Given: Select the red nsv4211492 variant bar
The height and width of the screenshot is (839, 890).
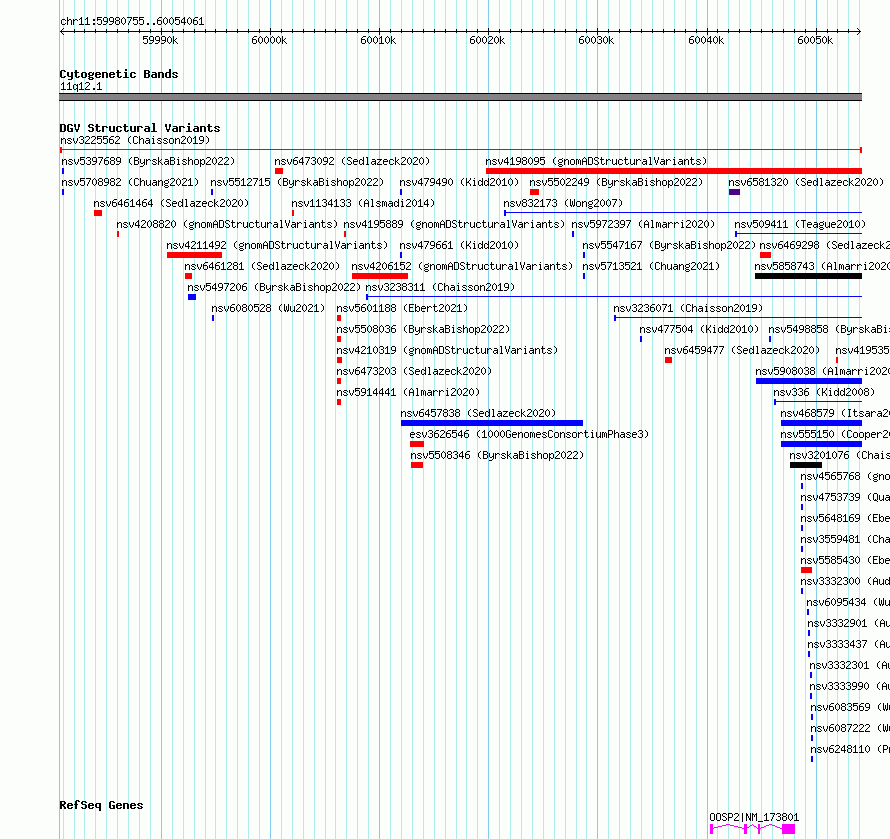Looking at the screenshot, I should point(194,255).
